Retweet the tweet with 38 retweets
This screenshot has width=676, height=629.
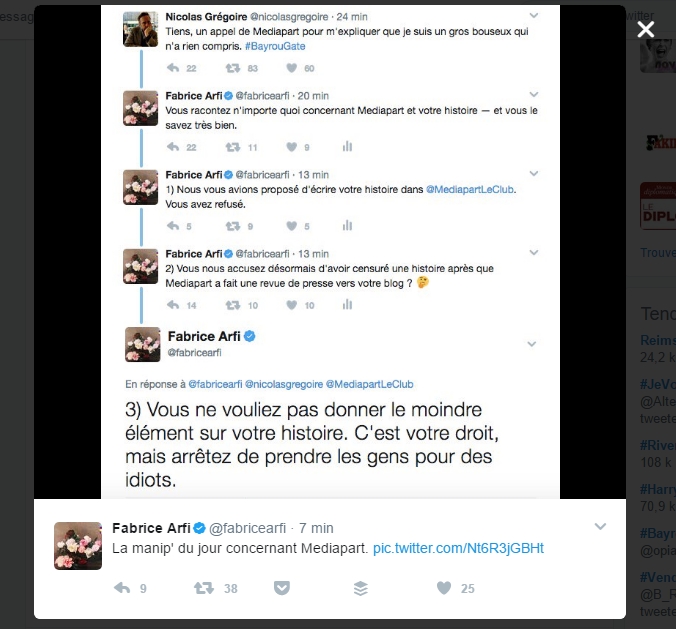point(203,588)
